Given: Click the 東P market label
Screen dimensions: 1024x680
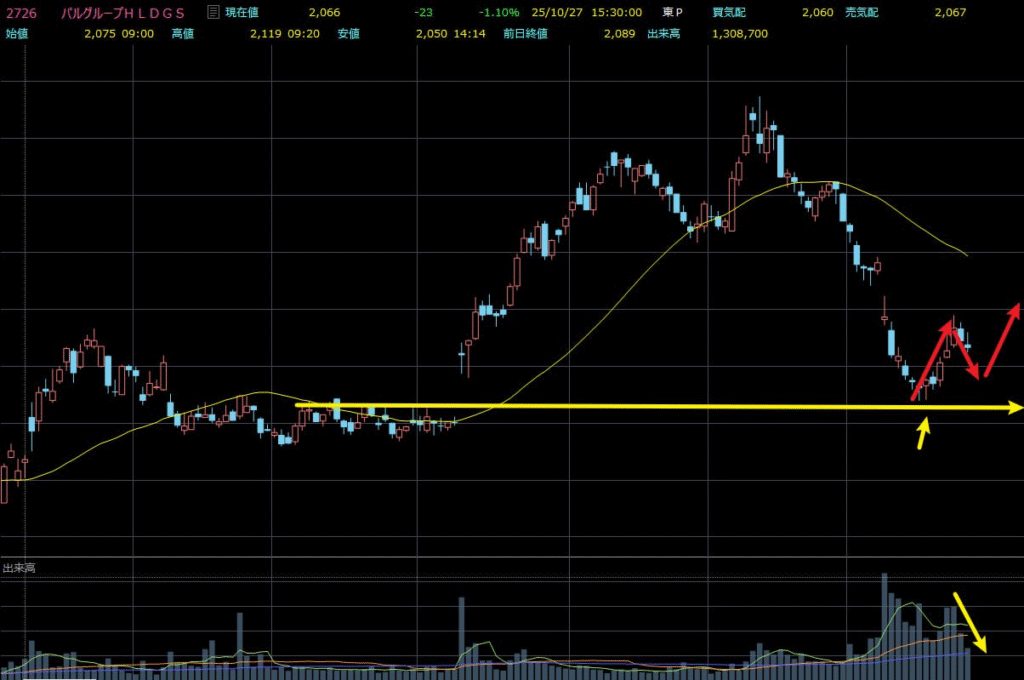Looking at the screenshot, I should pos(674,12).
